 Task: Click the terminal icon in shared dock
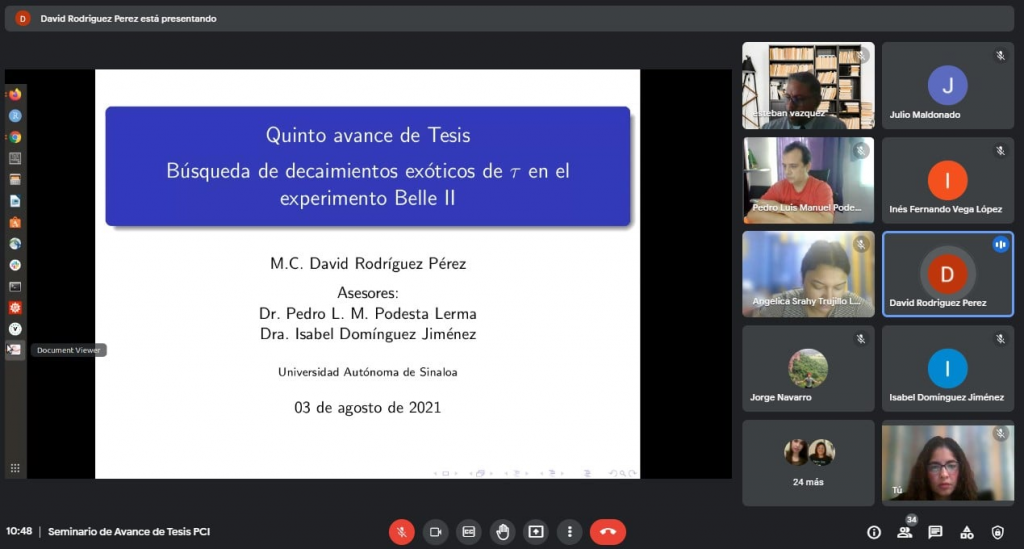tap(15, 287)
